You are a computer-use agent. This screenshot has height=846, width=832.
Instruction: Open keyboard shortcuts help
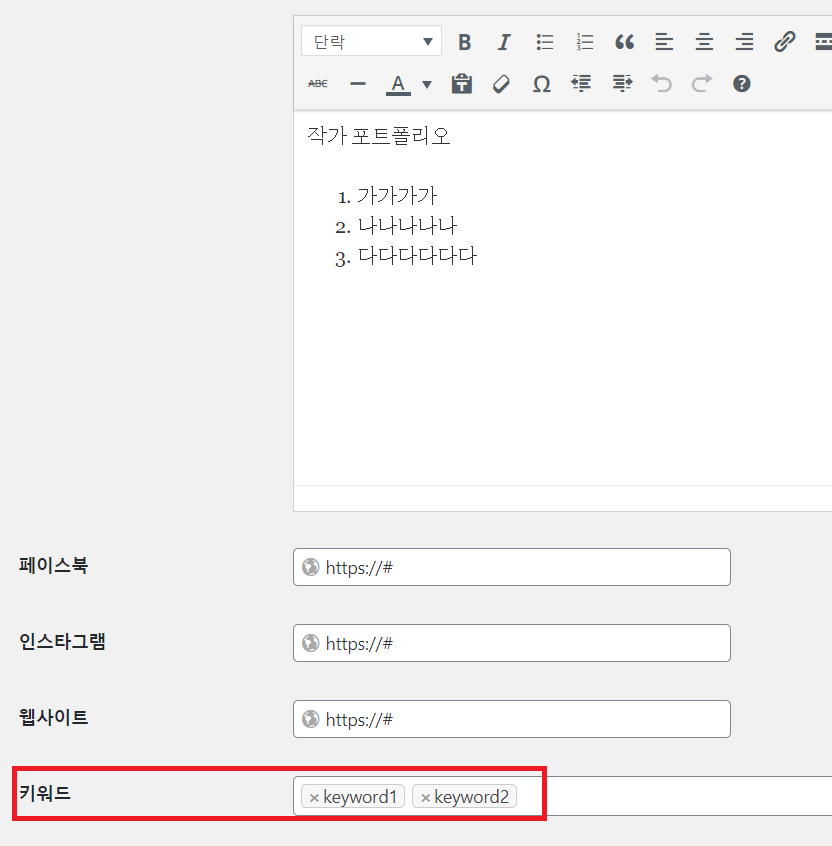(742, 84)
